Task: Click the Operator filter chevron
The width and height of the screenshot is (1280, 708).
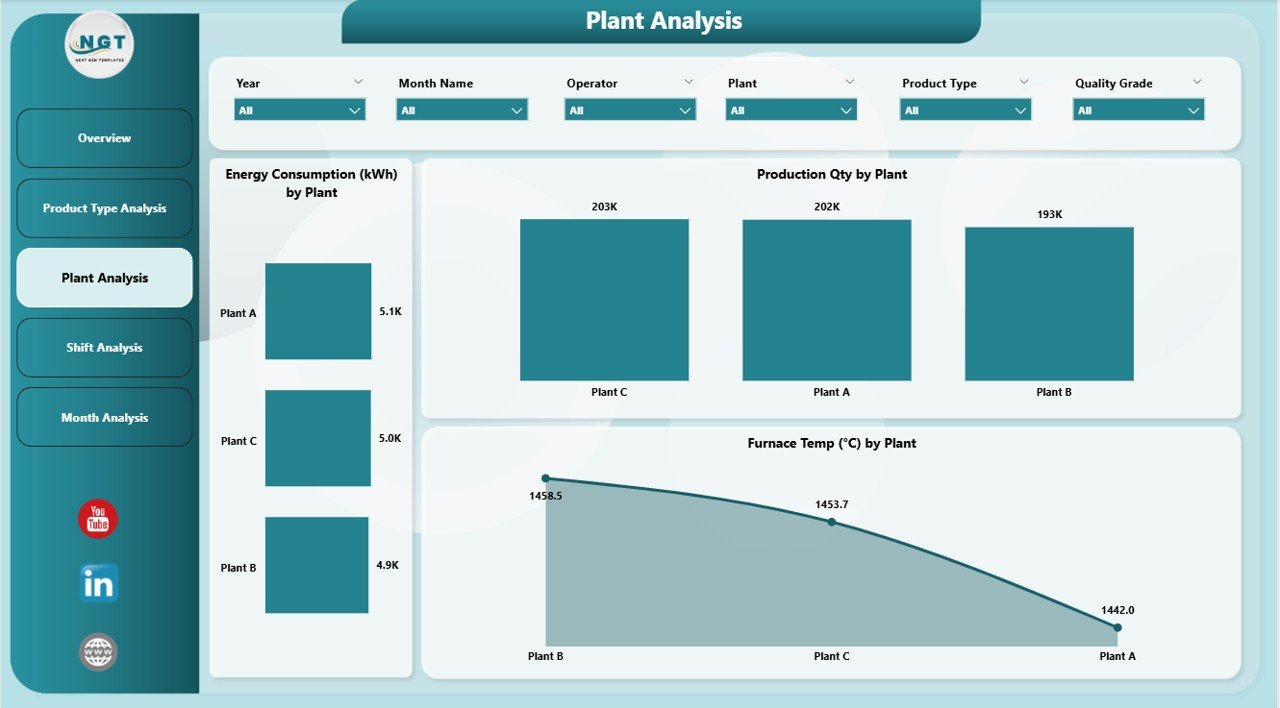Action: tap(688, 82)
